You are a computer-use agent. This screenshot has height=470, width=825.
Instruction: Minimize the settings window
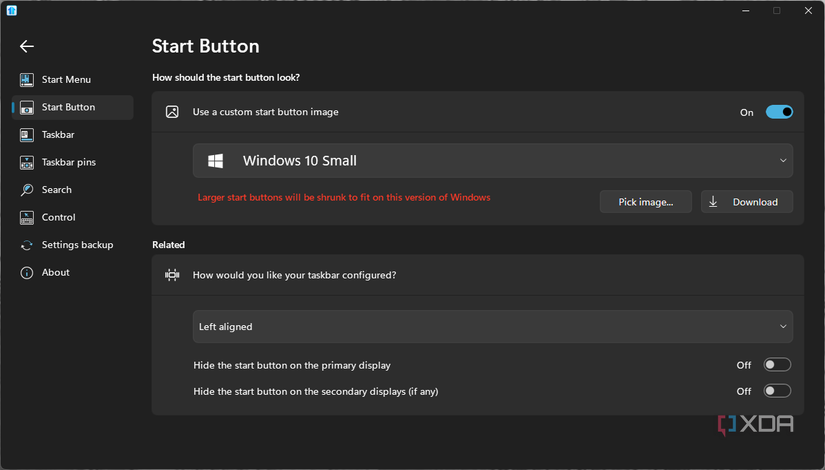(x=746, y=11)
